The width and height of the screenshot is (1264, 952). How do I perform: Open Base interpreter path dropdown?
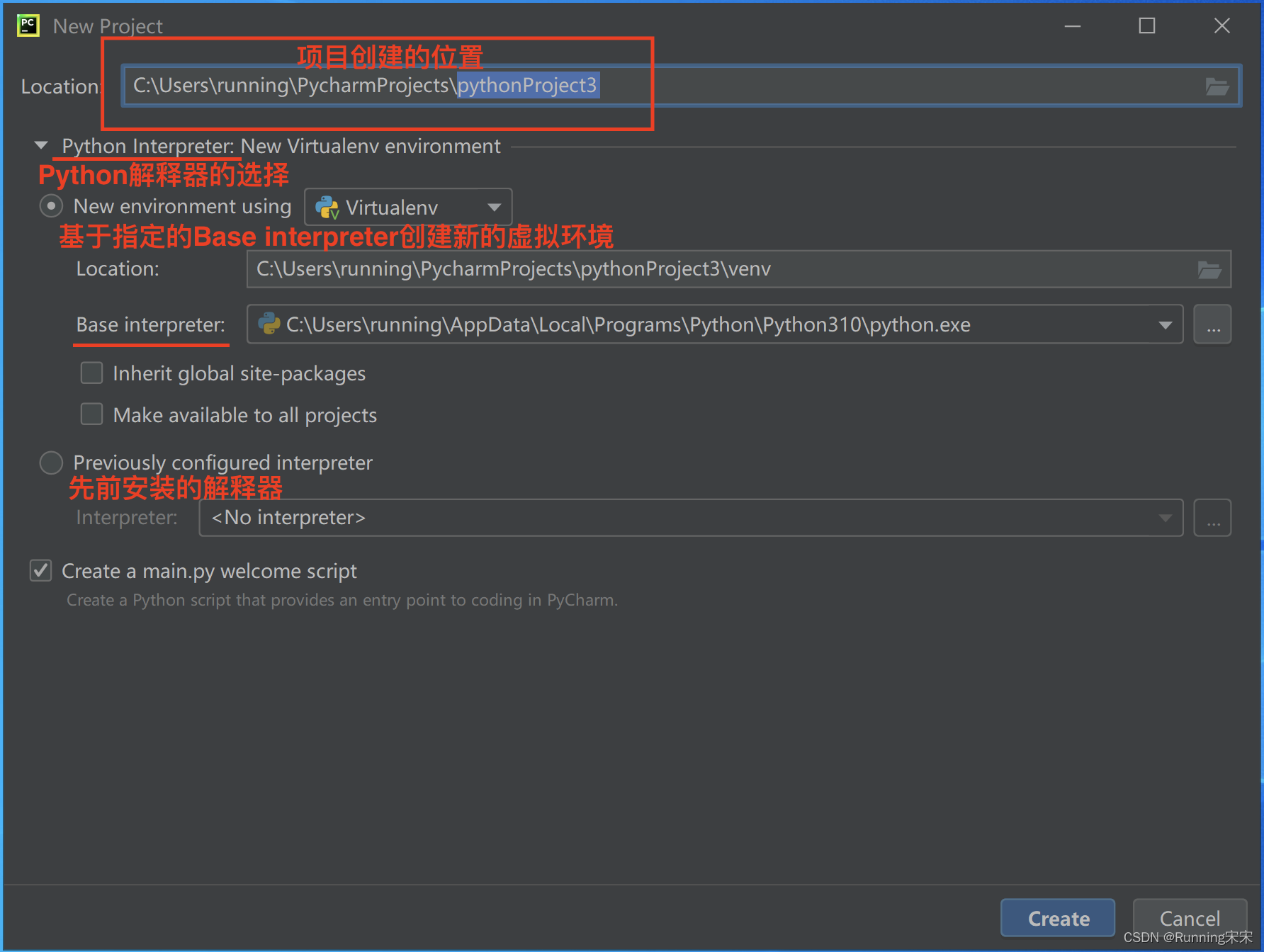coord(715,324)
